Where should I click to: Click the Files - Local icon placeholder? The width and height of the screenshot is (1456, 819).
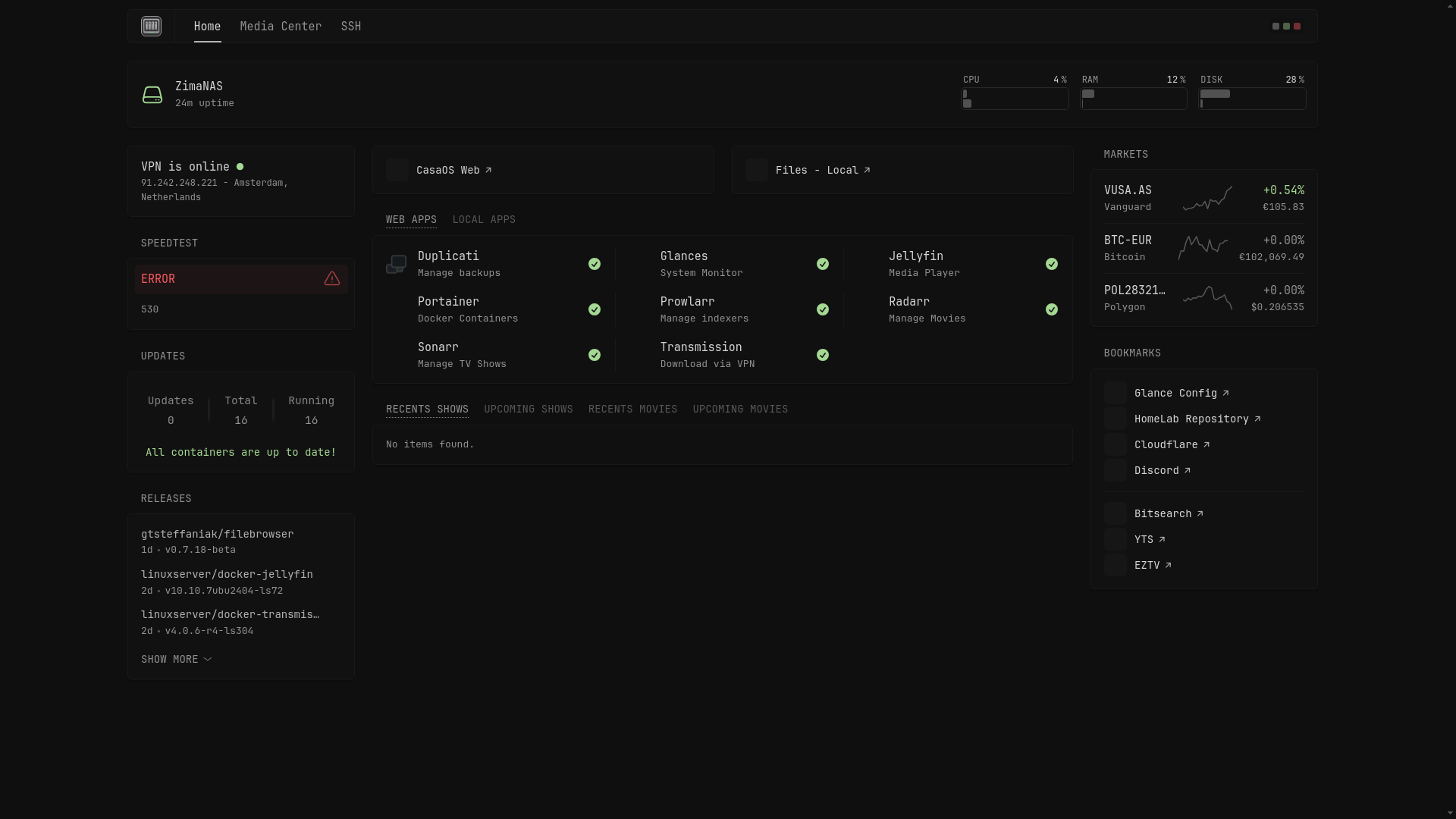pos(757,170)
